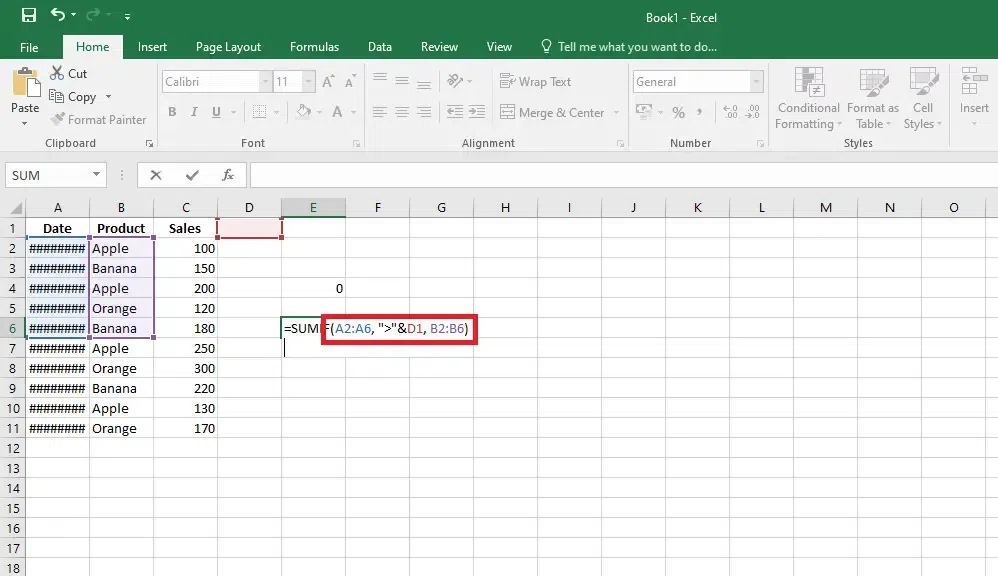Expand the font name dropdown
This screenshot has width=998, height=576.
(x=265, y=81)
